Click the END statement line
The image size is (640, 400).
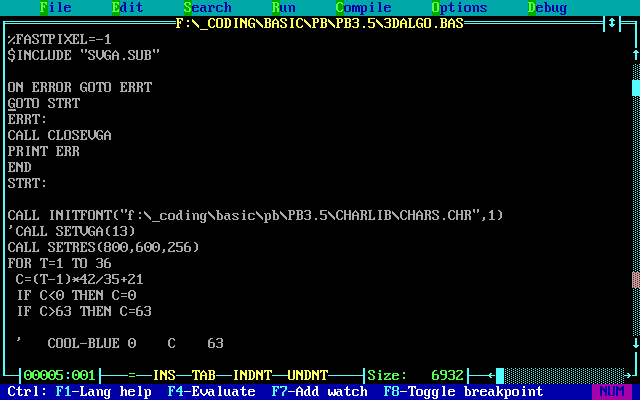(19, 167)
